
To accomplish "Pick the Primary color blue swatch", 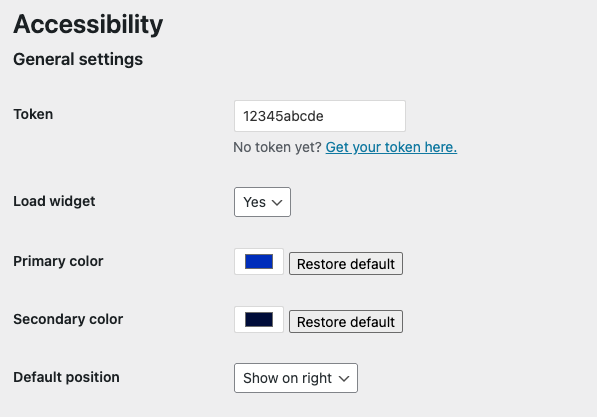I will pyautogui.click(x=259, y=262).
